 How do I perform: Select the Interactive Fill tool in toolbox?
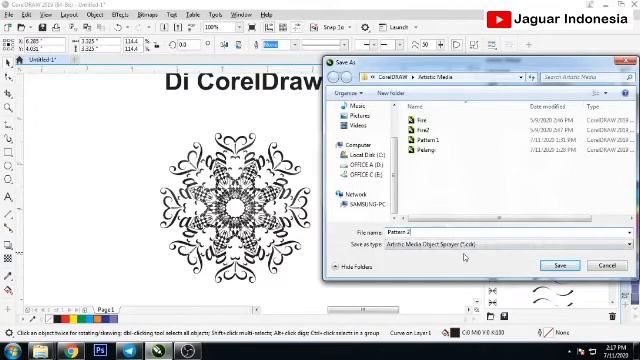point(8,290)
